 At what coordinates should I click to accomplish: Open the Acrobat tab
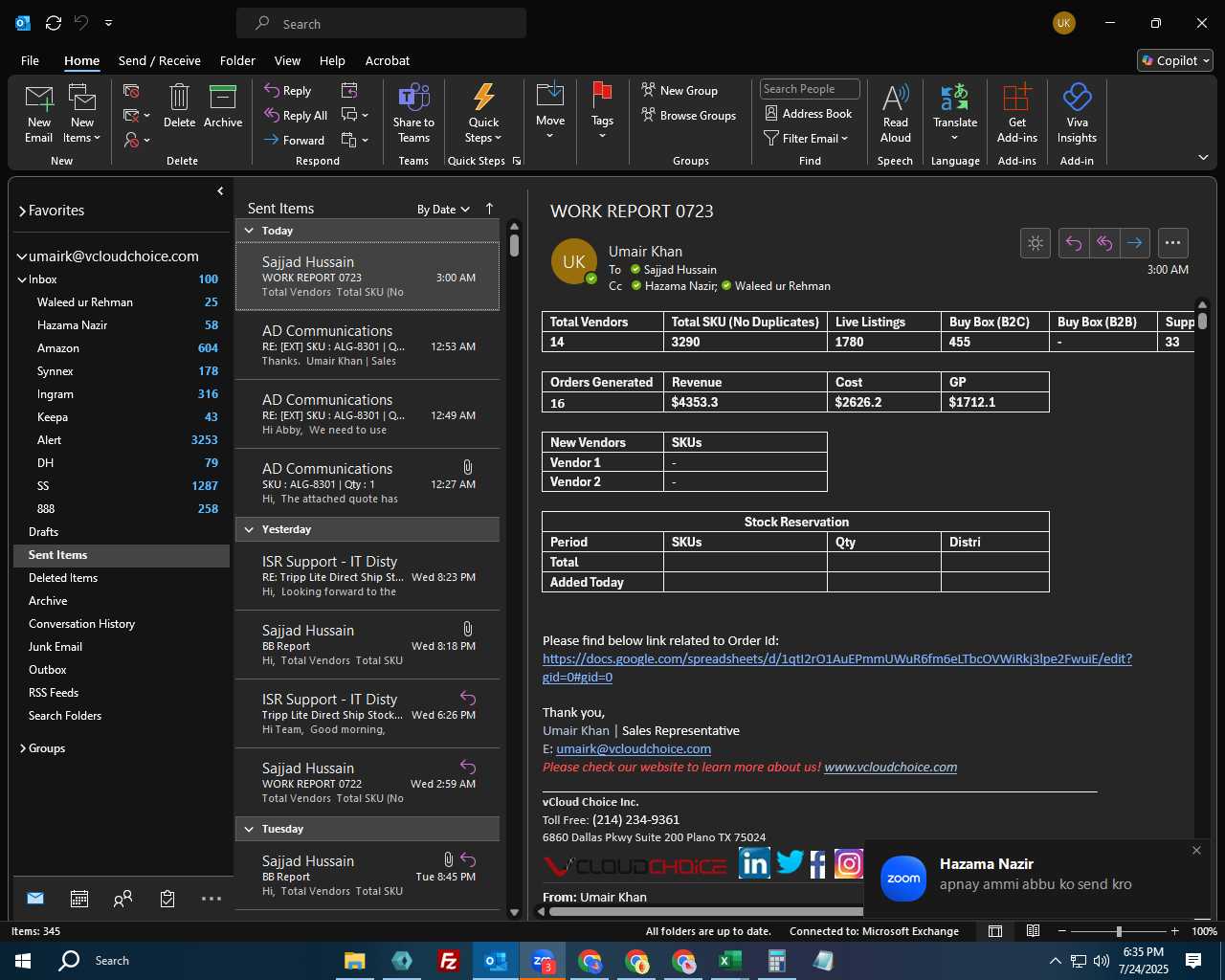[388, 60]
